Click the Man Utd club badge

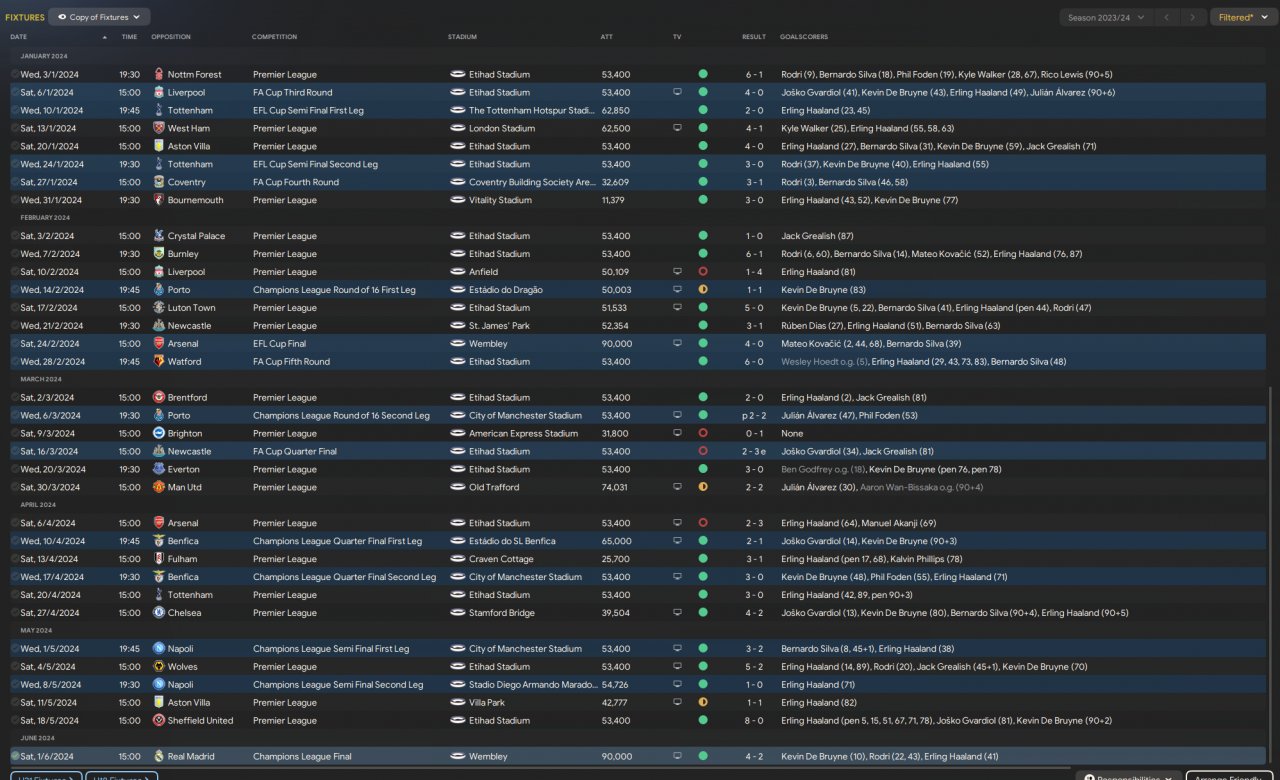(x=158, y=488)
